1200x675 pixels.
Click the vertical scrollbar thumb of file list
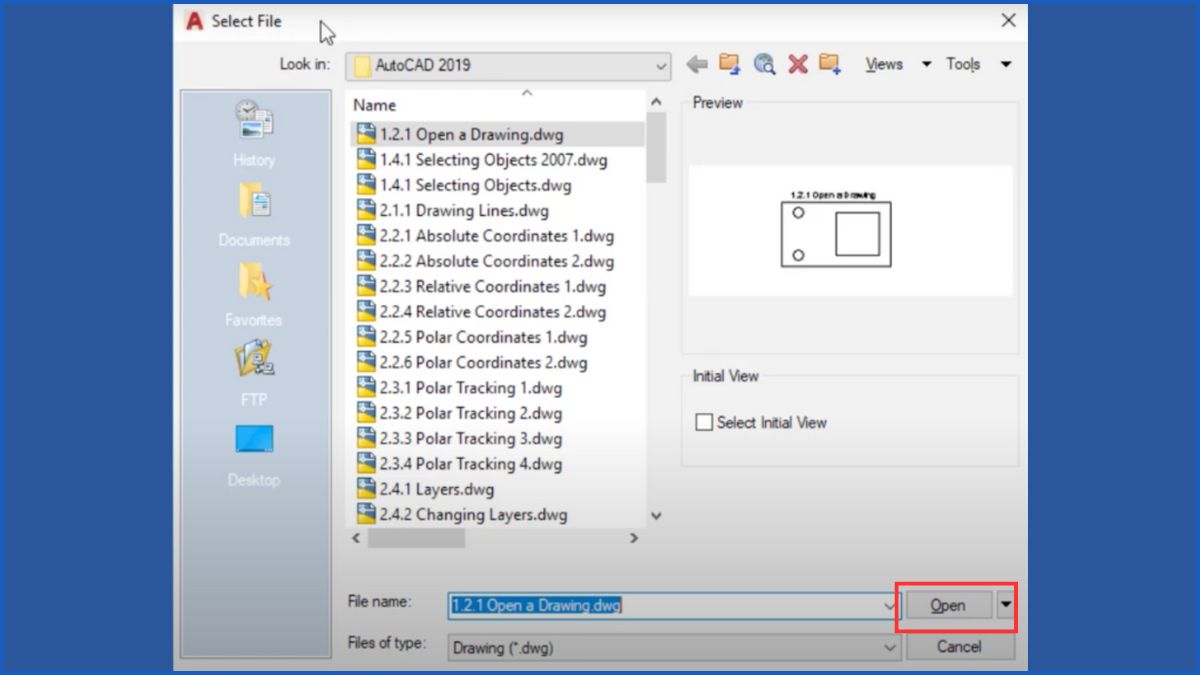pyautogui.click(x=656, y=147)
